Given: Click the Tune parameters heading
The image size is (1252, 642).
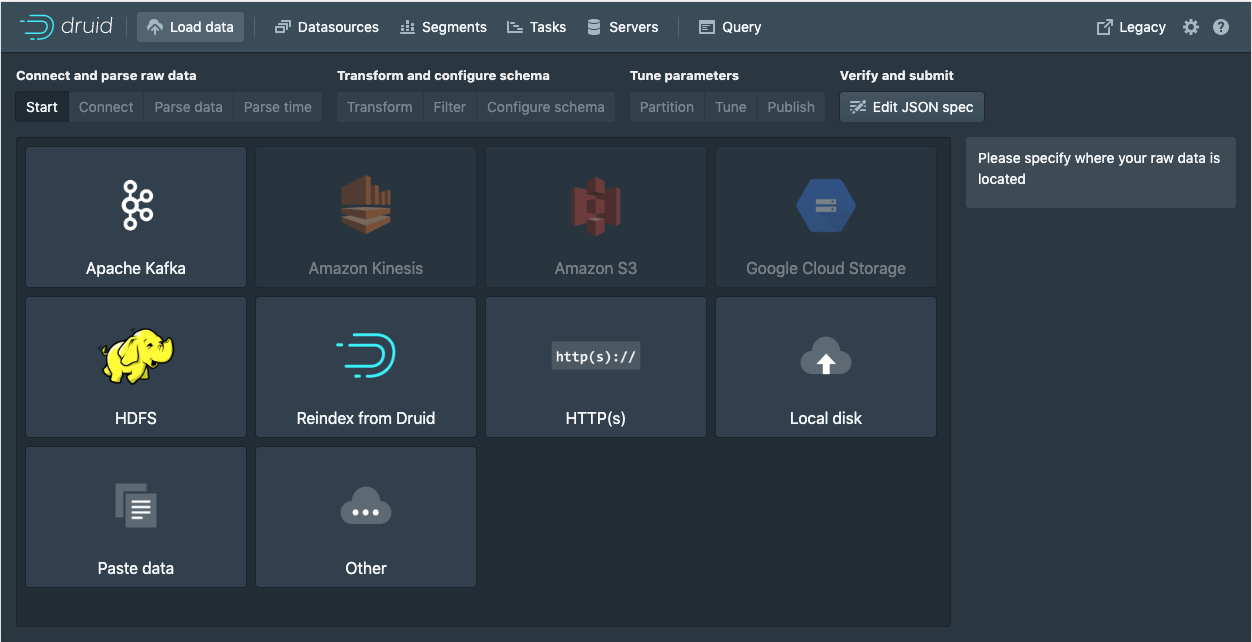Looking at the screenshot, I should coord(684,75).
